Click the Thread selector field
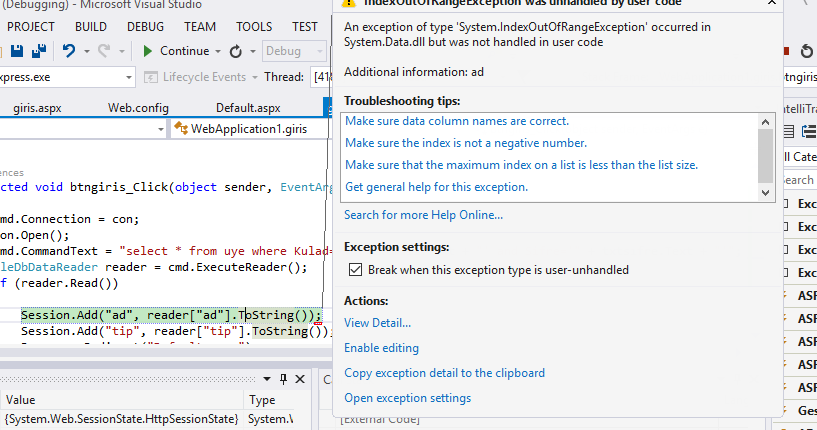The height and width of the screenshot is (430, 817). click(320, 77)
